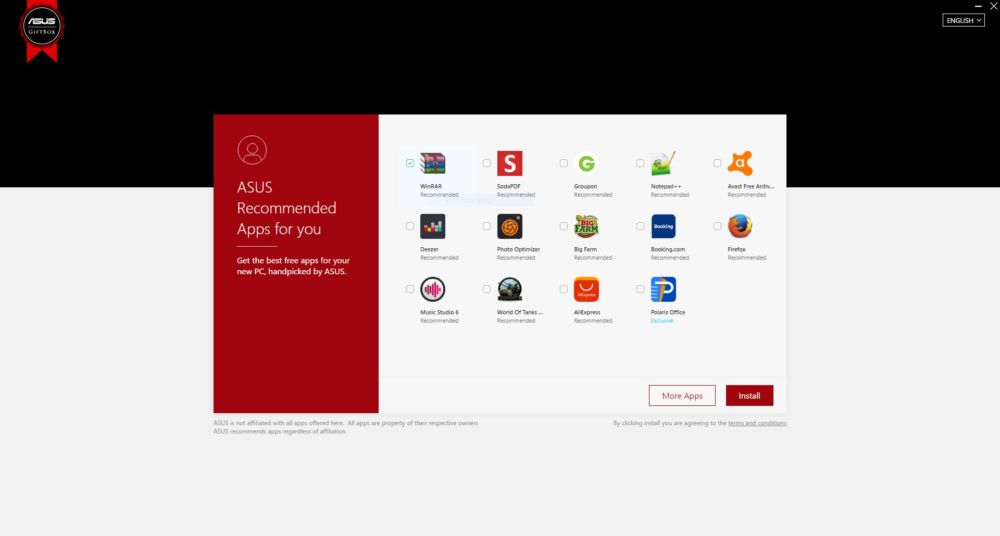The width and height of the screenshot is (1000, 536).
Task: Select the AliExpress checkbox
Action: pos(564,289)
